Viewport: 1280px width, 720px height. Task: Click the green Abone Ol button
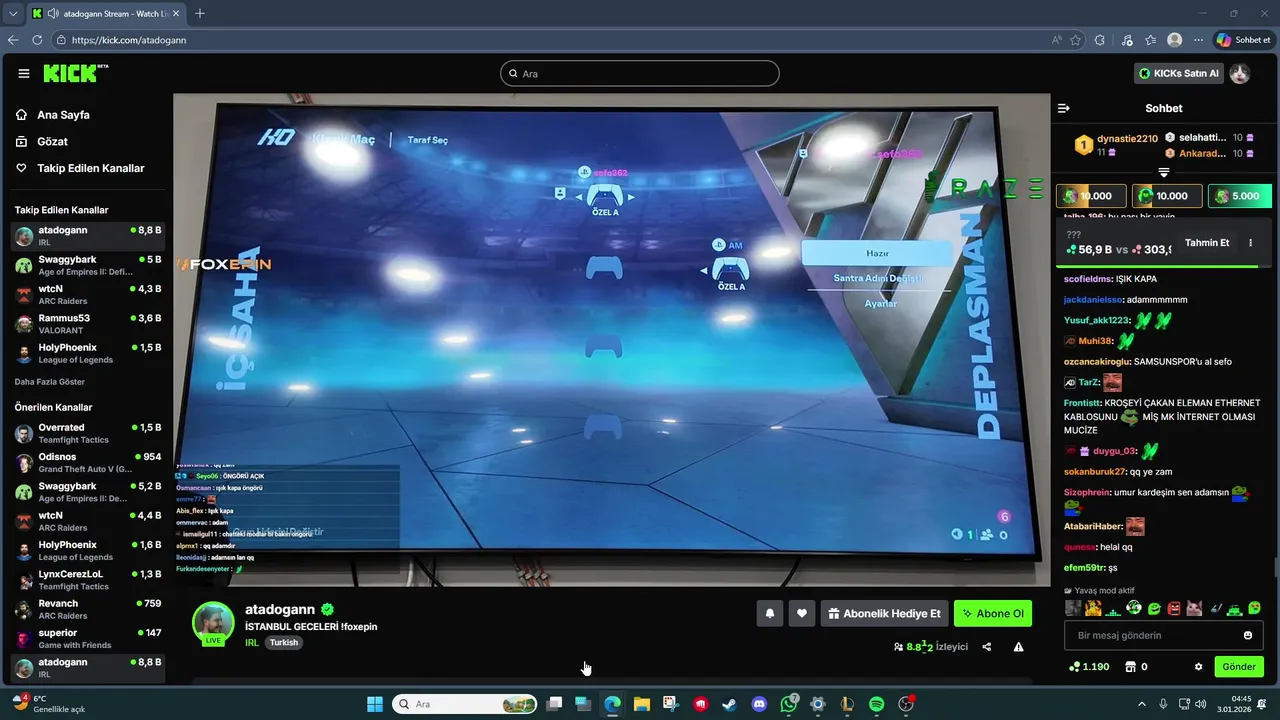click(993, 614)
